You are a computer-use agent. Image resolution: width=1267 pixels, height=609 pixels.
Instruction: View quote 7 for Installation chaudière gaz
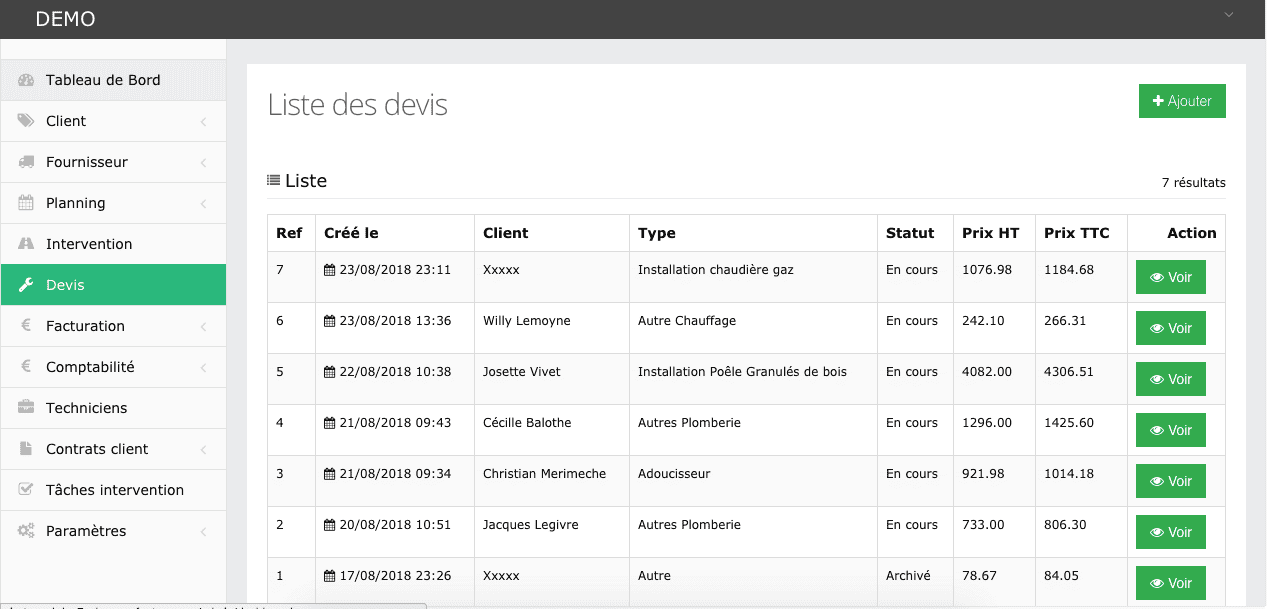pyautogui.click(x=1170, y=277)
